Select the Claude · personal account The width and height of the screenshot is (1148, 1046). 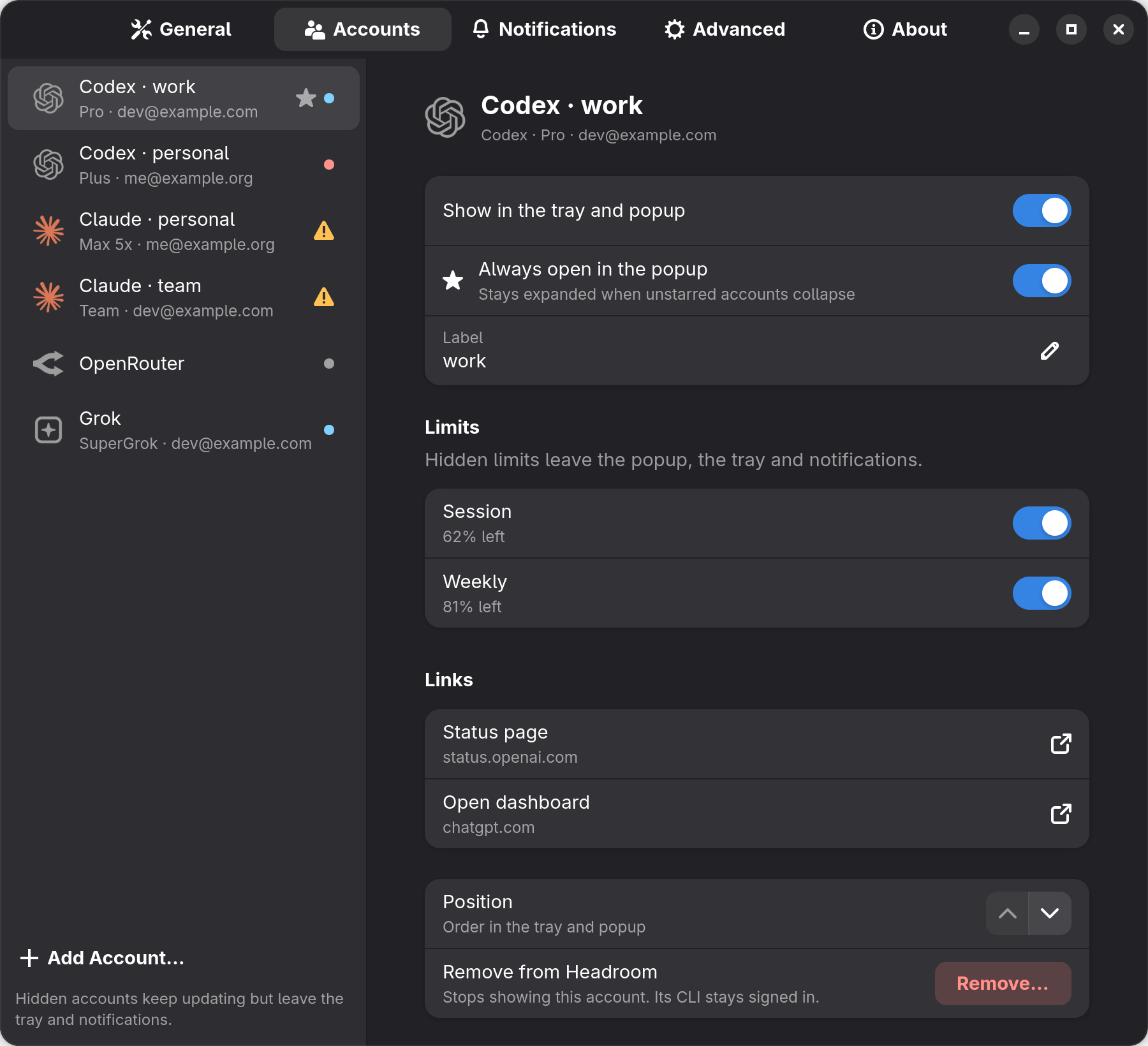[x=184, y=231]
